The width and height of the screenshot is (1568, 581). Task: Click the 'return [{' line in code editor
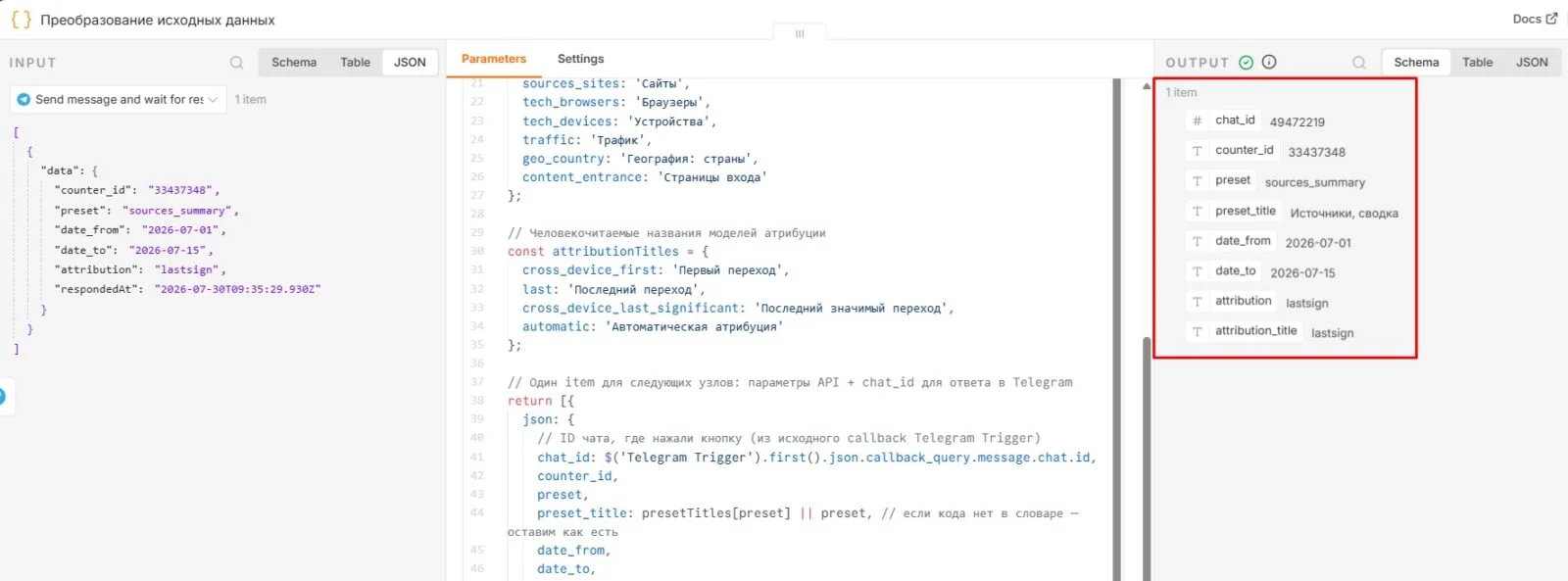[541, 401]
